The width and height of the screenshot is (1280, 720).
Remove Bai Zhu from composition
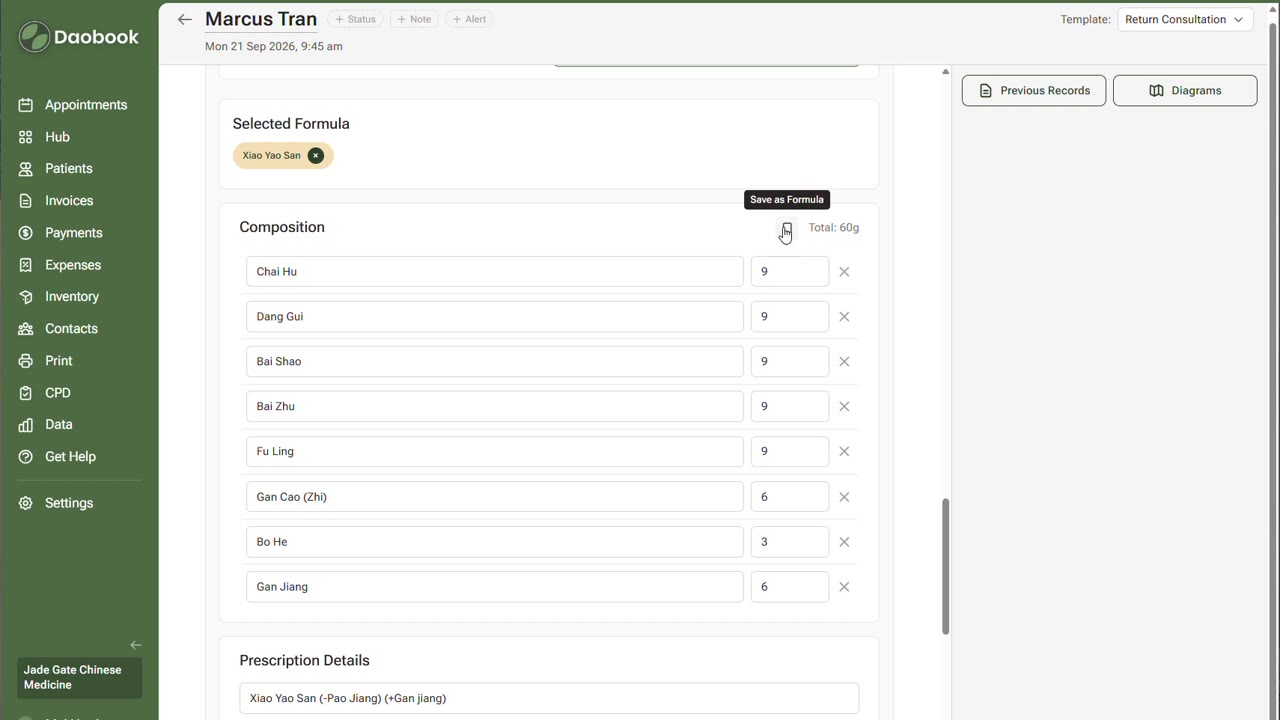[844, 407]
